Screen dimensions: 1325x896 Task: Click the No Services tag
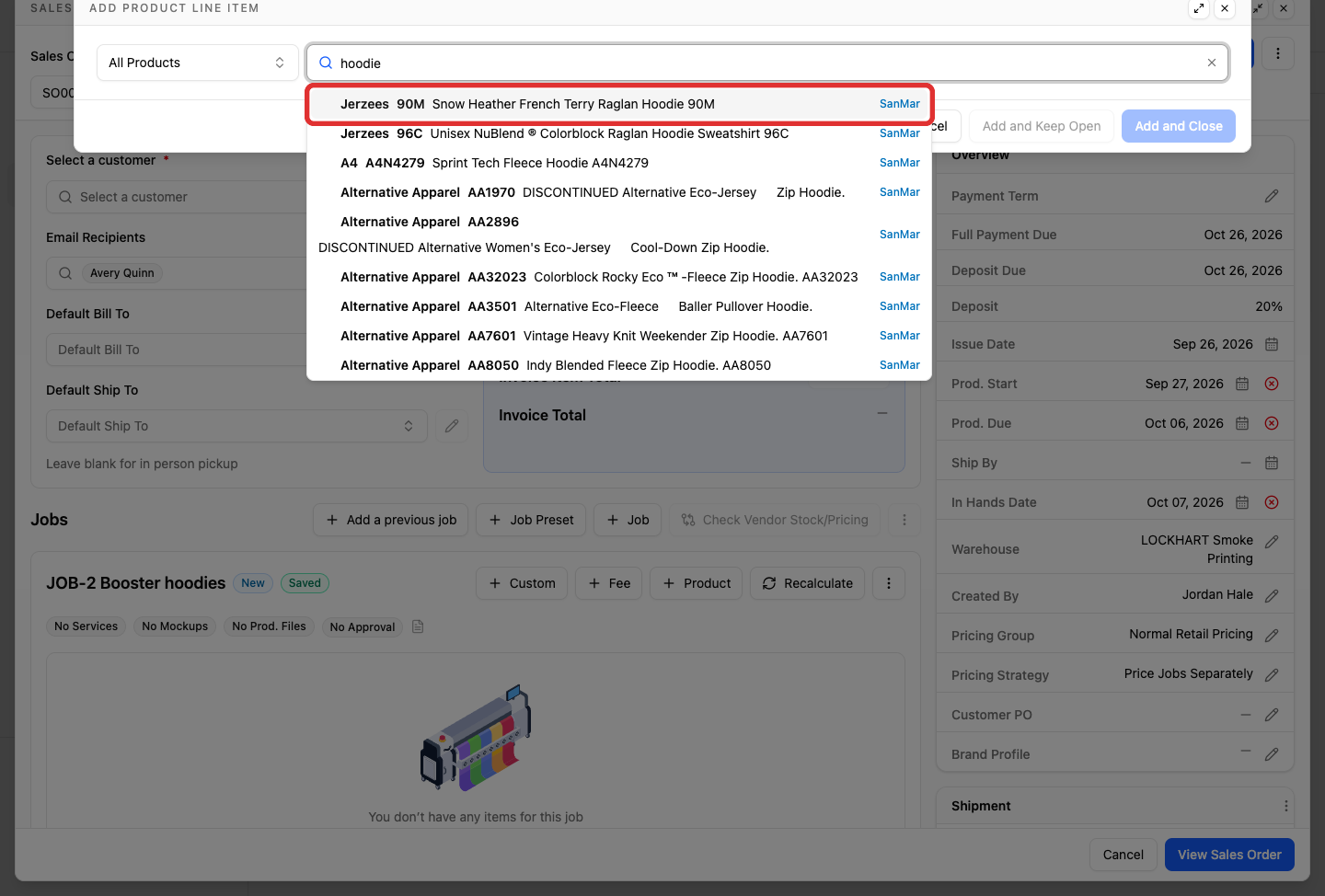86,626
